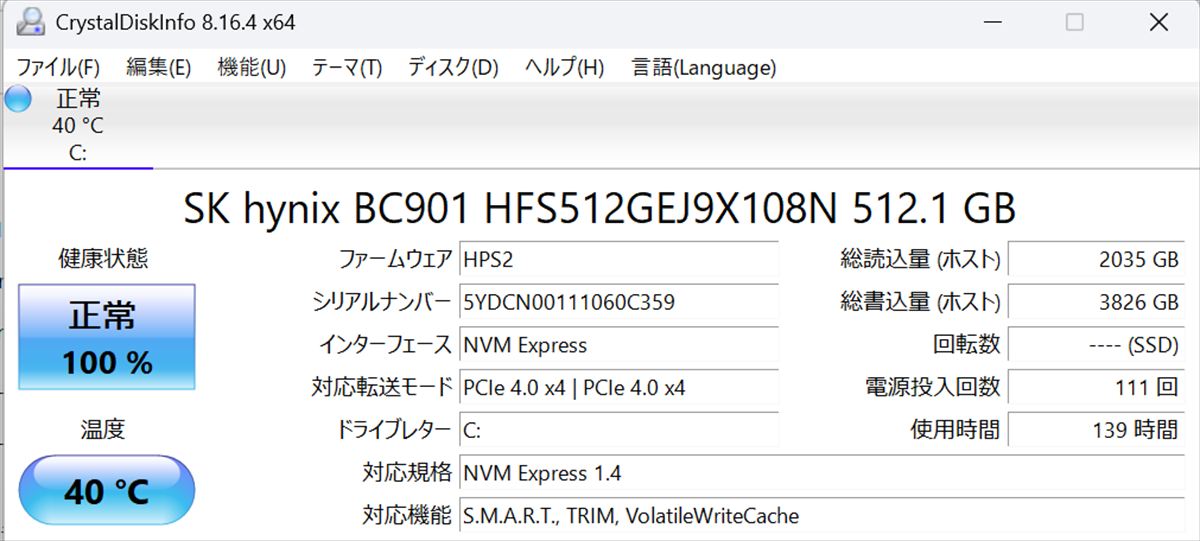Click the 対応機能 label

(407, 516)
